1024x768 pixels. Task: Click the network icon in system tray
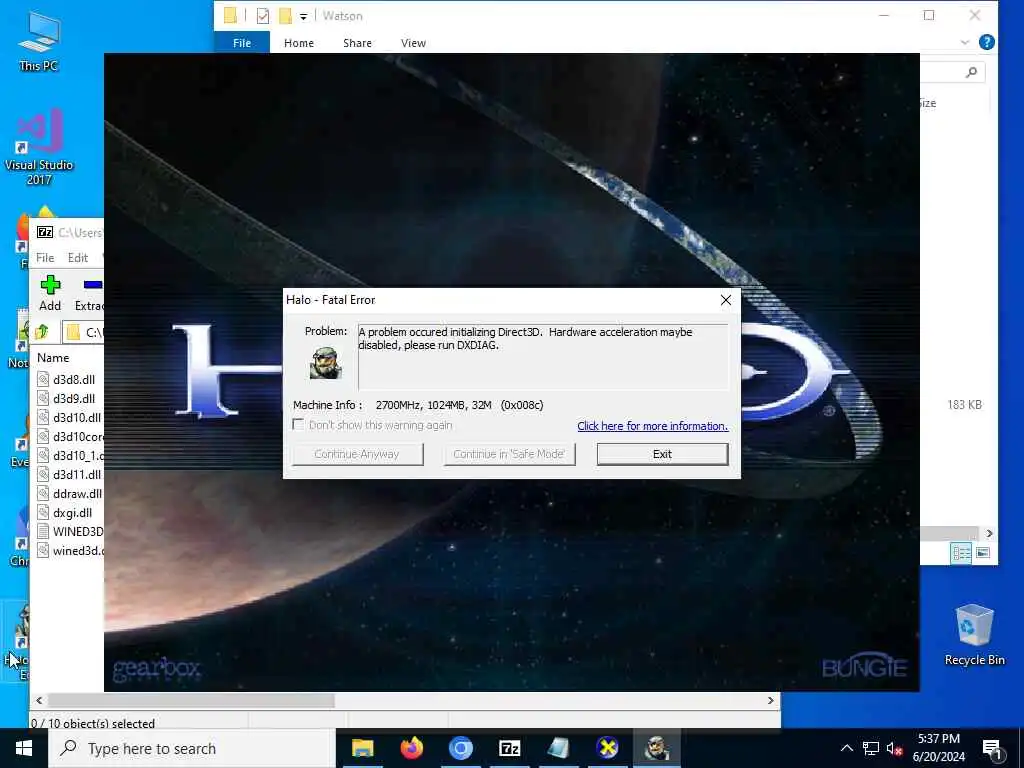point(871,748)
